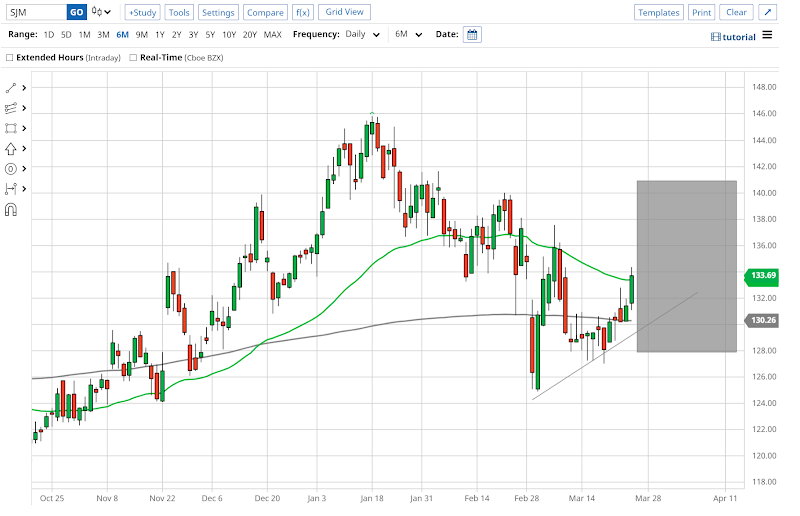Select the measurement range tool
Image resolution: width=800 pixels, height=516 pixels.
coord(12,188)
